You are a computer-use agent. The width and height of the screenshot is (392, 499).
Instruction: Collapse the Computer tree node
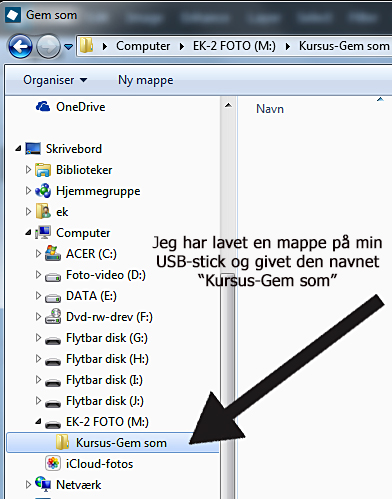tap(28, 233)
